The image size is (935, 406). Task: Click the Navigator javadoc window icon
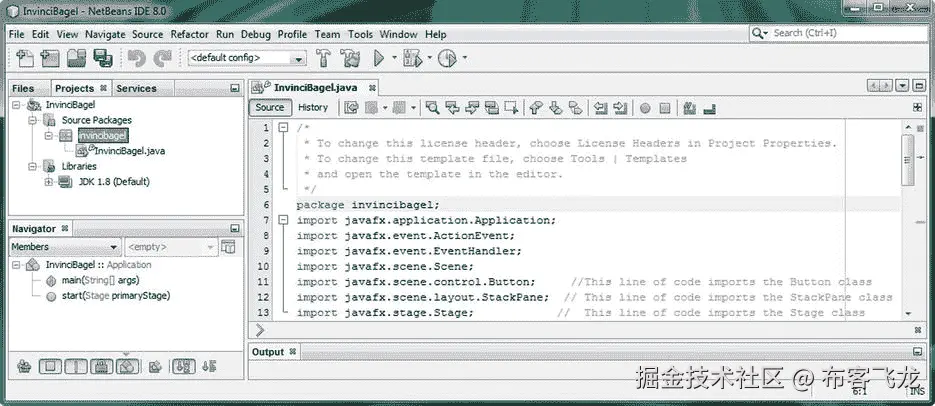tap(228, 247)
